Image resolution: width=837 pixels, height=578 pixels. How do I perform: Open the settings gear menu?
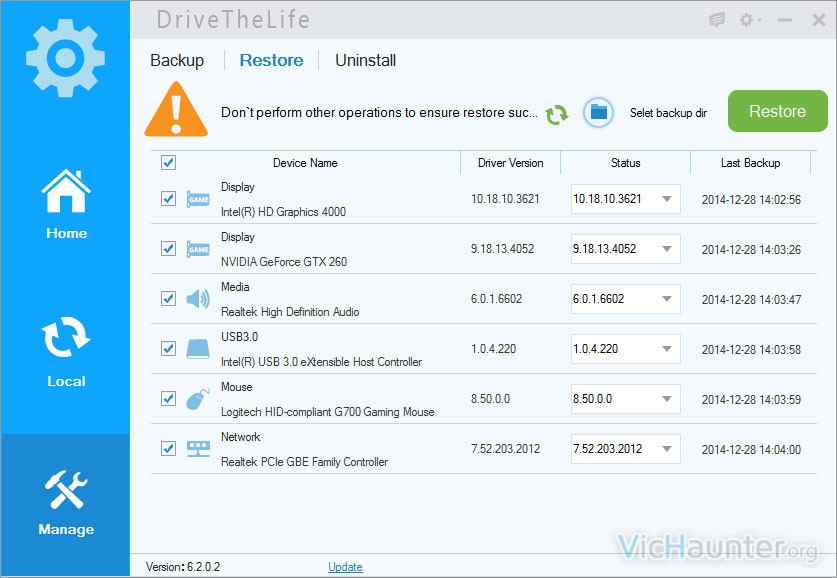click(749, 20)
